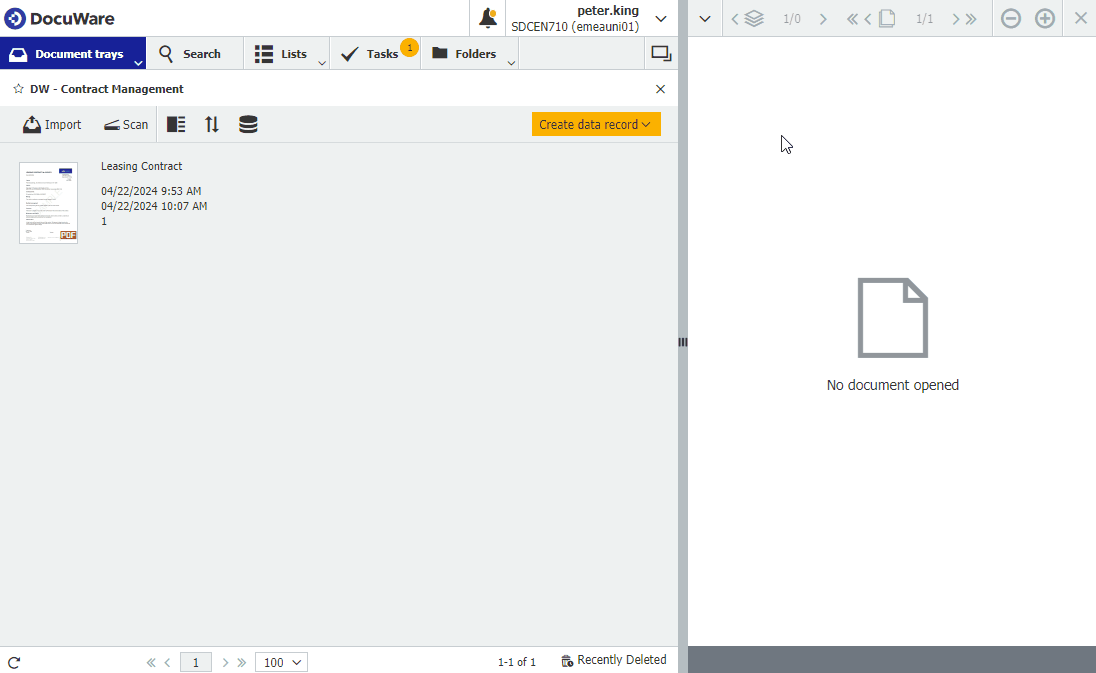
Task: Mark the Leasing Contract document selected
Action: (140, 166)
